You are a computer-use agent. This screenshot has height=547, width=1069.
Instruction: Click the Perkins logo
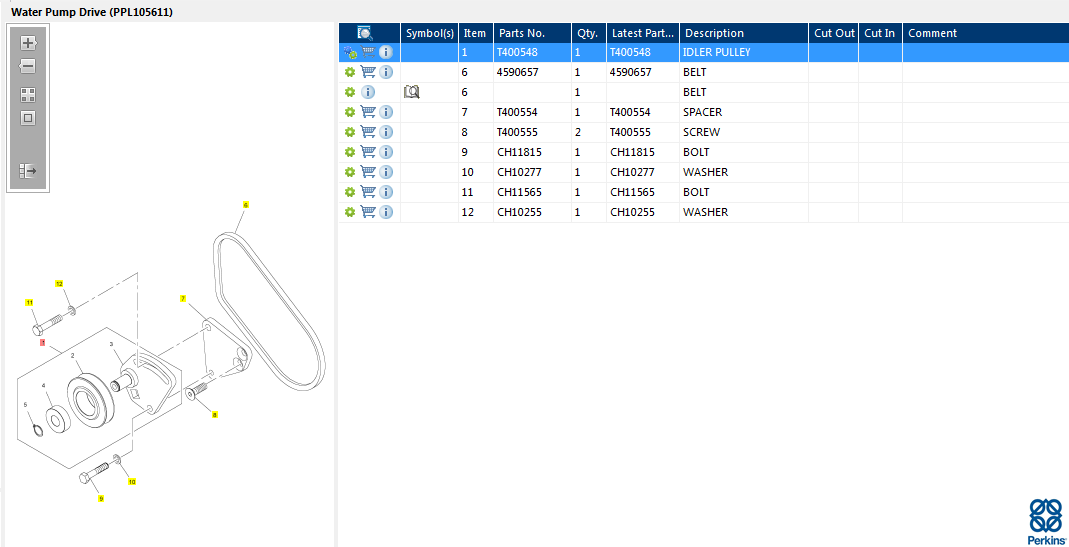coord(1045,520)
